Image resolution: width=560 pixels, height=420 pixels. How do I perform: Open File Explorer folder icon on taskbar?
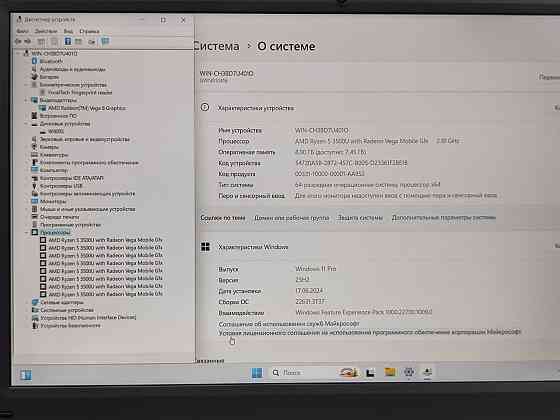(390, 372)
